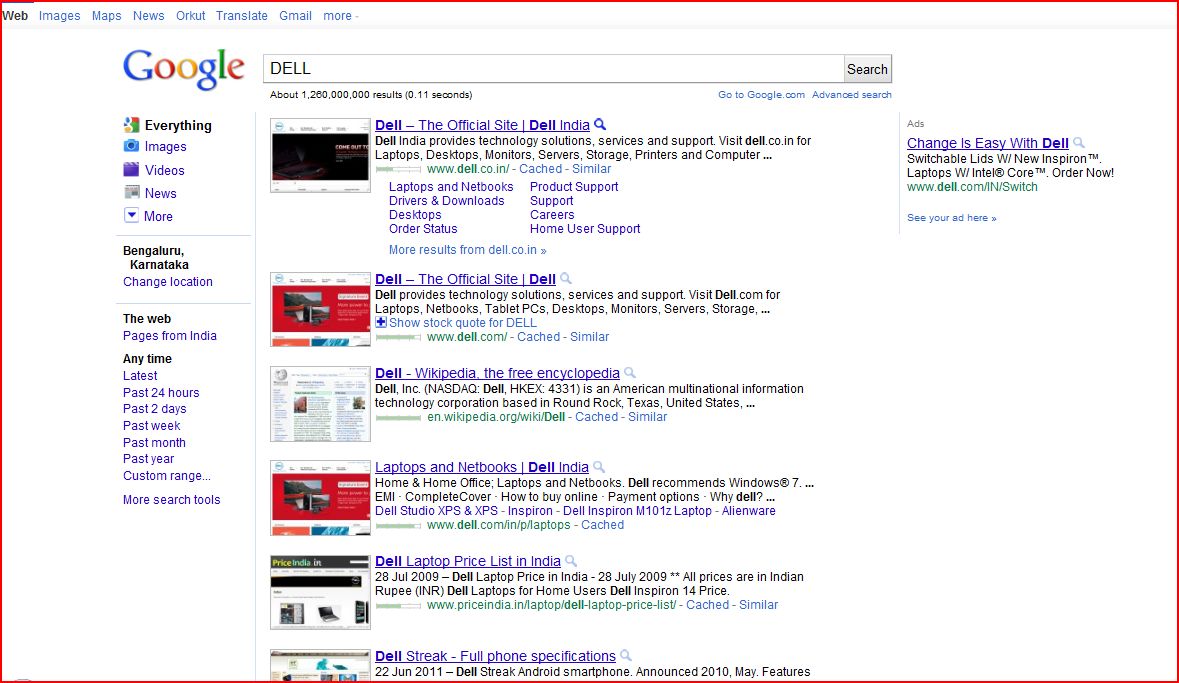Show More search tools
This screenshot has width=1179, height=683.
coord(171,499)
